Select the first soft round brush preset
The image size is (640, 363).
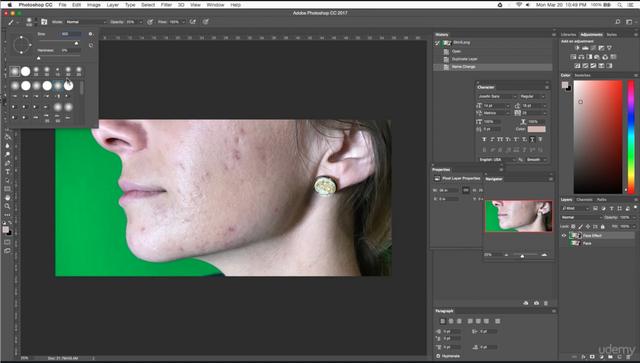[x=15, y=71]
